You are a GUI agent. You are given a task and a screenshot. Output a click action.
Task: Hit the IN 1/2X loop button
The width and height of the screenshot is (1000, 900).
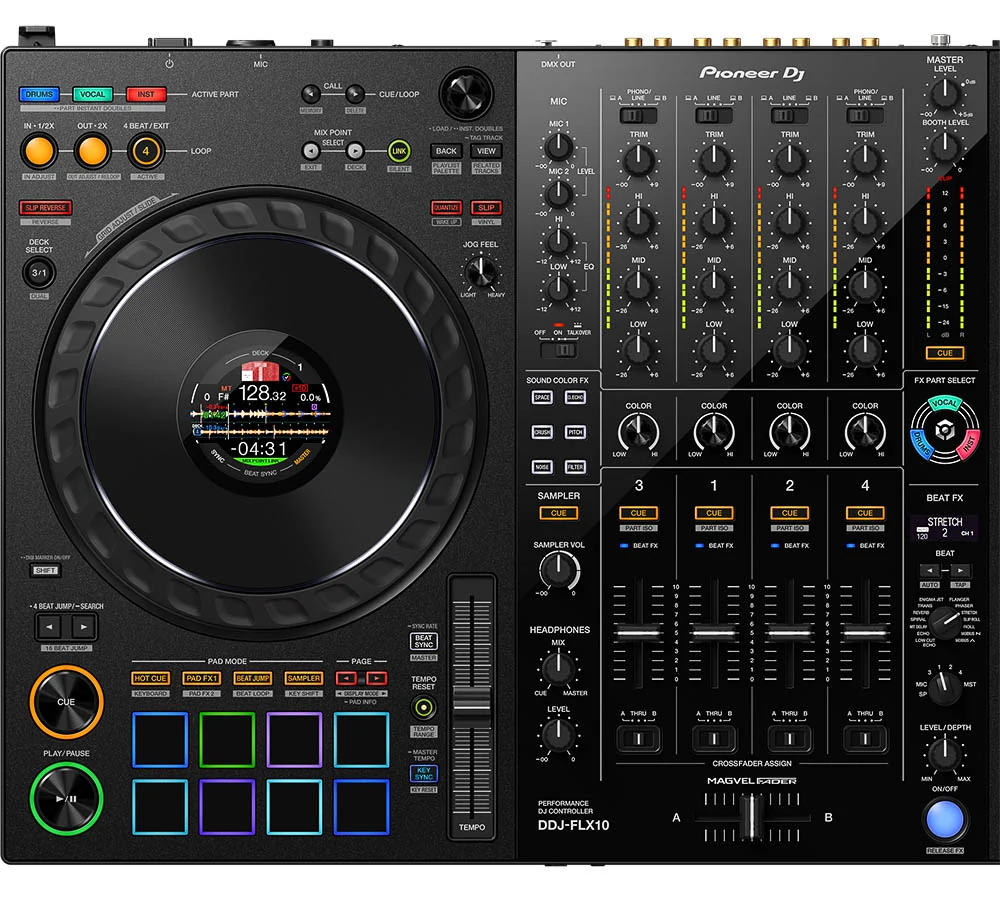[x=39, y=151]
